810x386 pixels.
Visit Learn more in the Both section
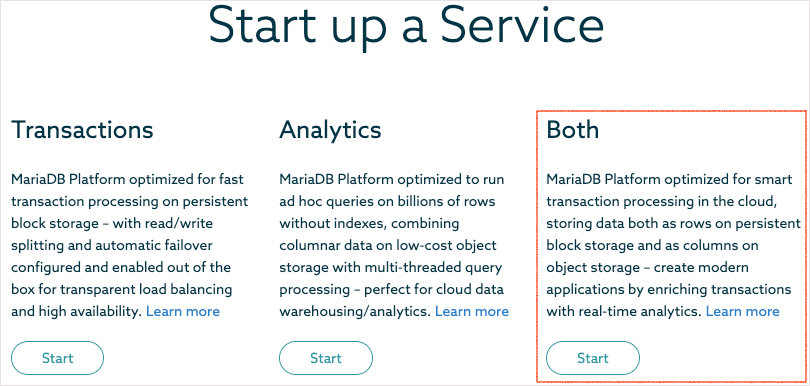[x=742, y=311]
